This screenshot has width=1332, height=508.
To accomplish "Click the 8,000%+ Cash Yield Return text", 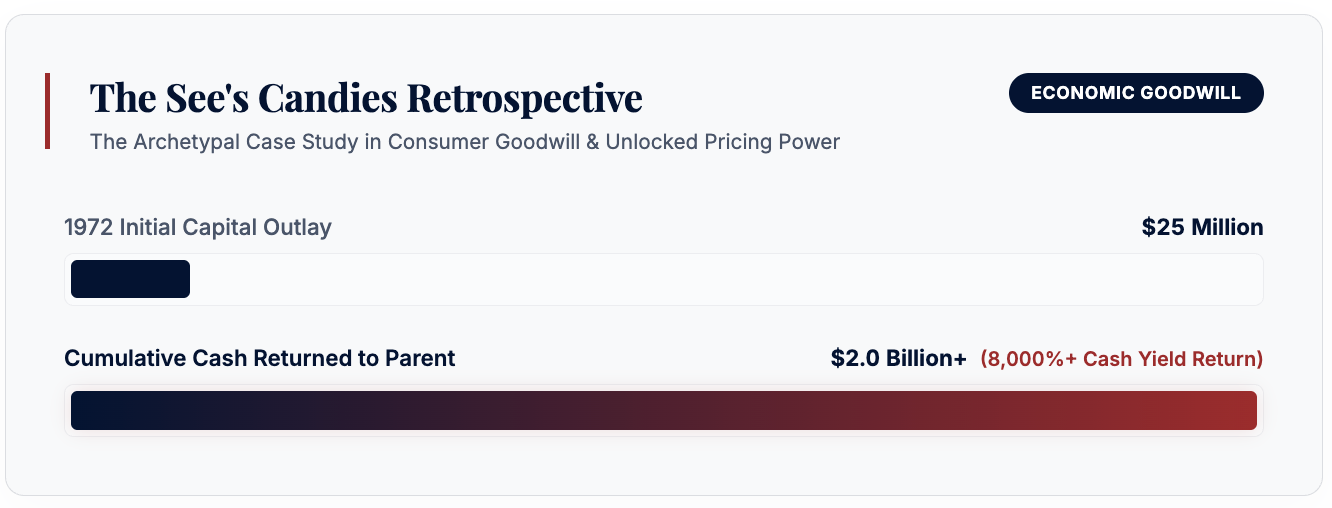I will tap(1122, 358).
